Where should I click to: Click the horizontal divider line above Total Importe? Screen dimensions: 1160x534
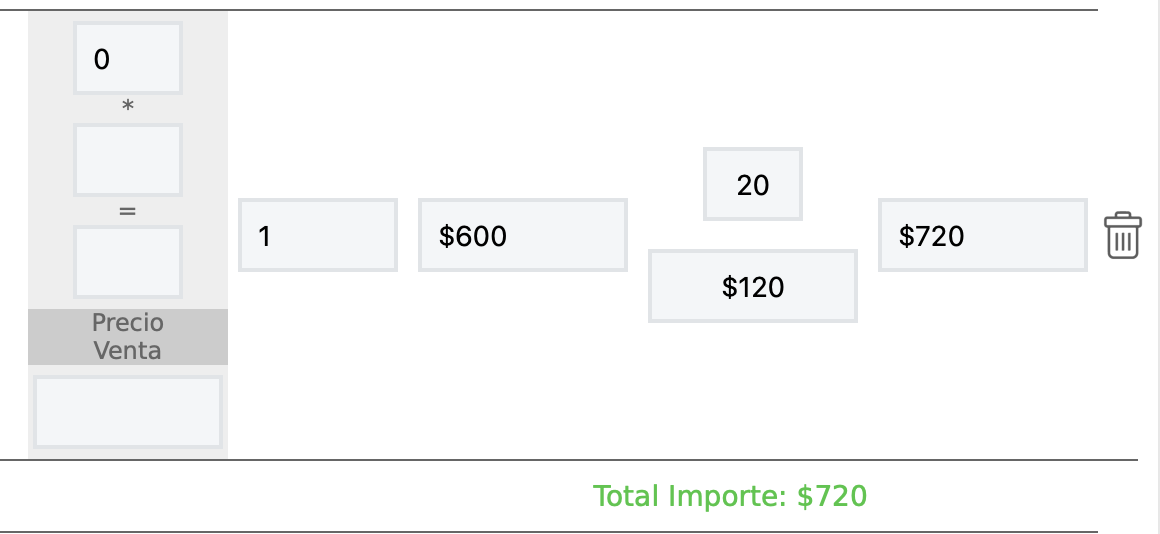tap(568, 460)
